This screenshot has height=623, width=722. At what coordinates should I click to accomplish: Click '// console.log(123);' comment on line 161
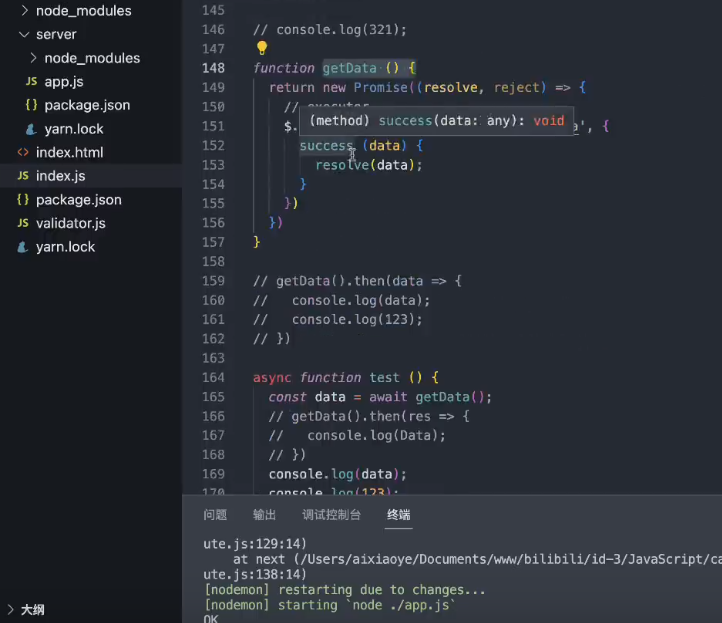pyautogui.click(x=338, y=320)
